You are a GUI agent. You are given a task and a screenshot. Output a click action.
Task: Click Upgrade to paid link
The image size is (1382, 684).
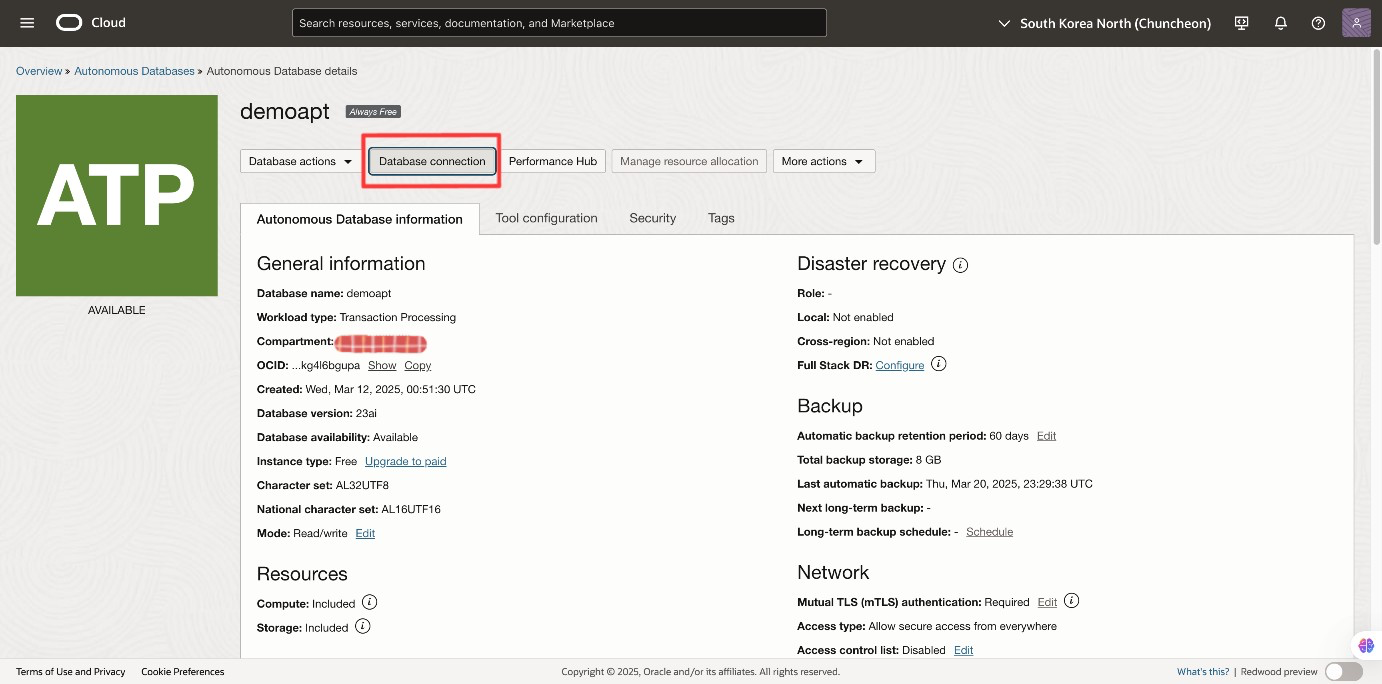tap(405, 461)
